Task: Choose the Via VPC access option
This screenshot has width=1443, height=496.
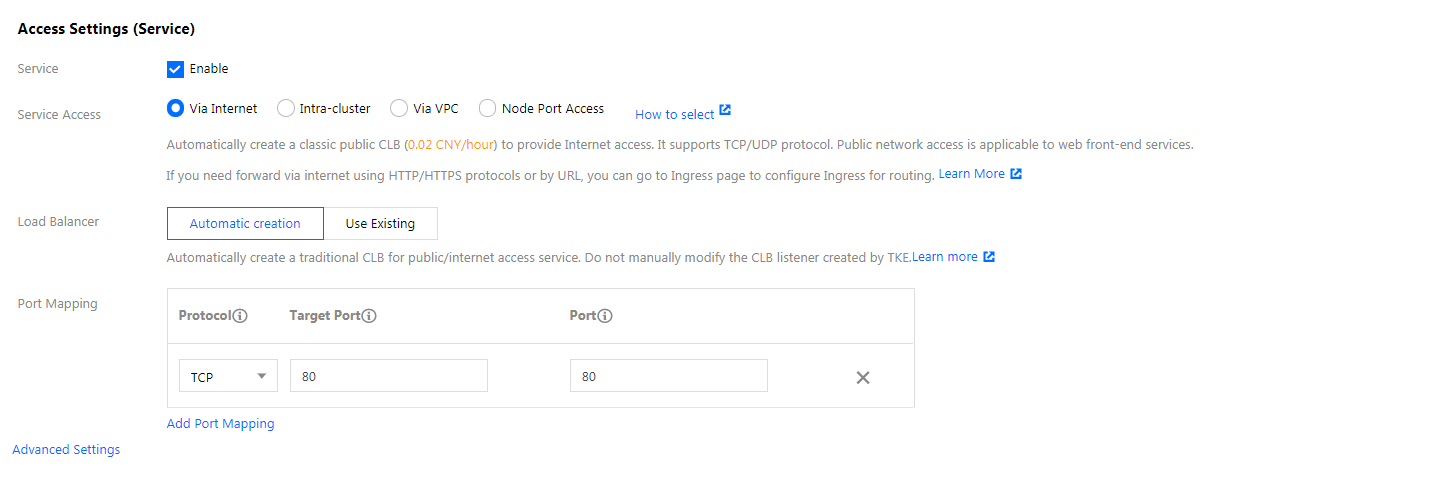Action: coord(399,108)
